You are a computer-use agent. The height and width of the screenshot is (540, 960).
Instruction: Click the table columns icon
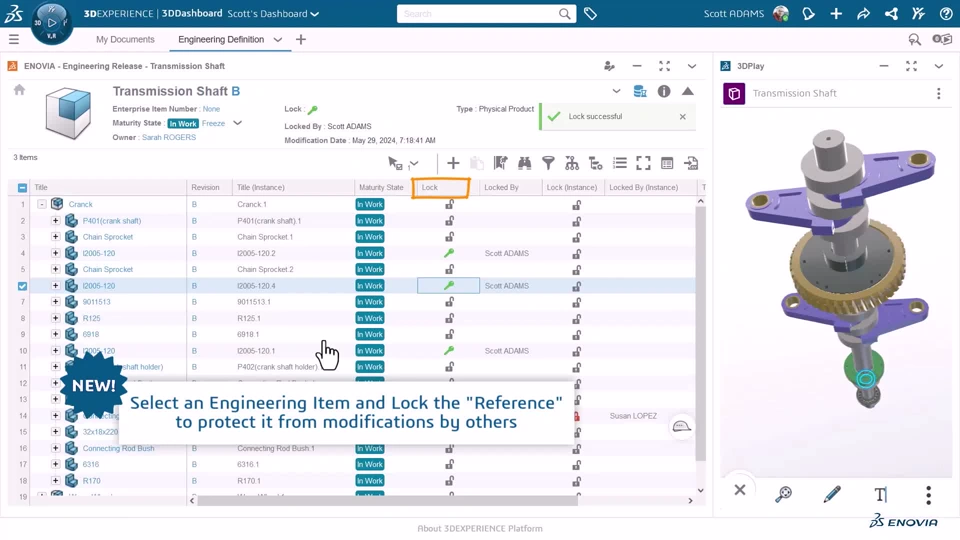tap(667, 163)
